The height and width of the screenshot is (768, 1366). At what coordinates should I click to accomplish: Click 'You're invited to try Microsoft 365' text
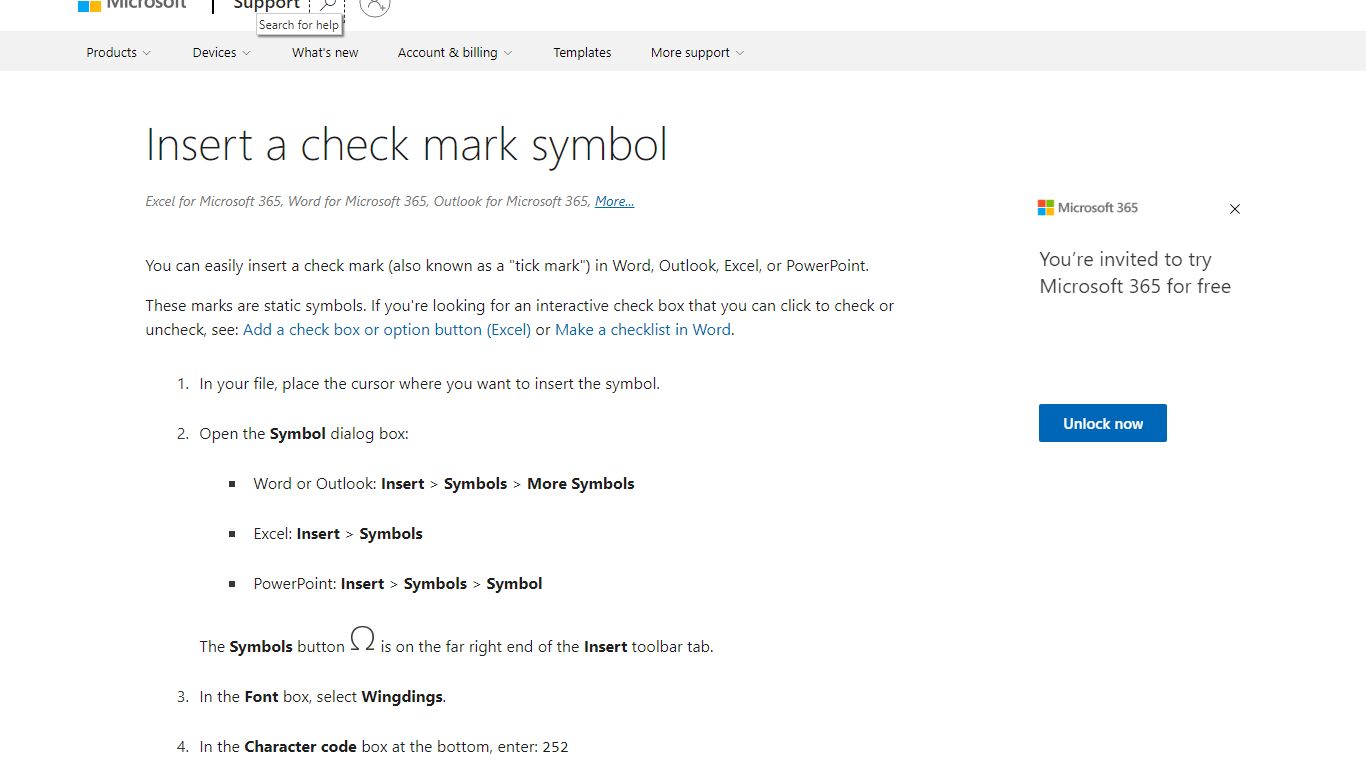tap(1135, 273)
